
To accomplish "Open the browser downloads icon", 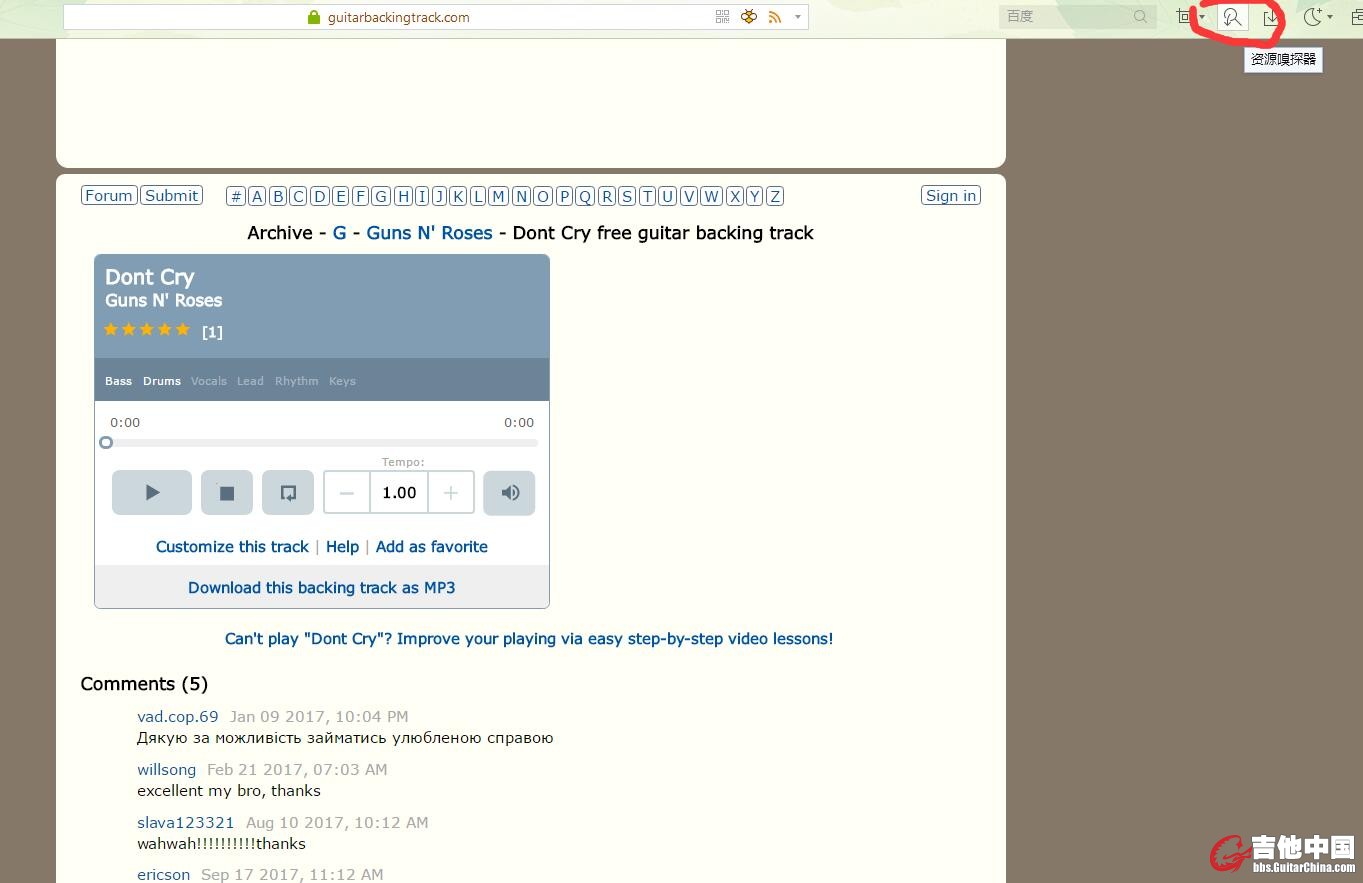I will pyautogui.click(x=1271, y=17).
